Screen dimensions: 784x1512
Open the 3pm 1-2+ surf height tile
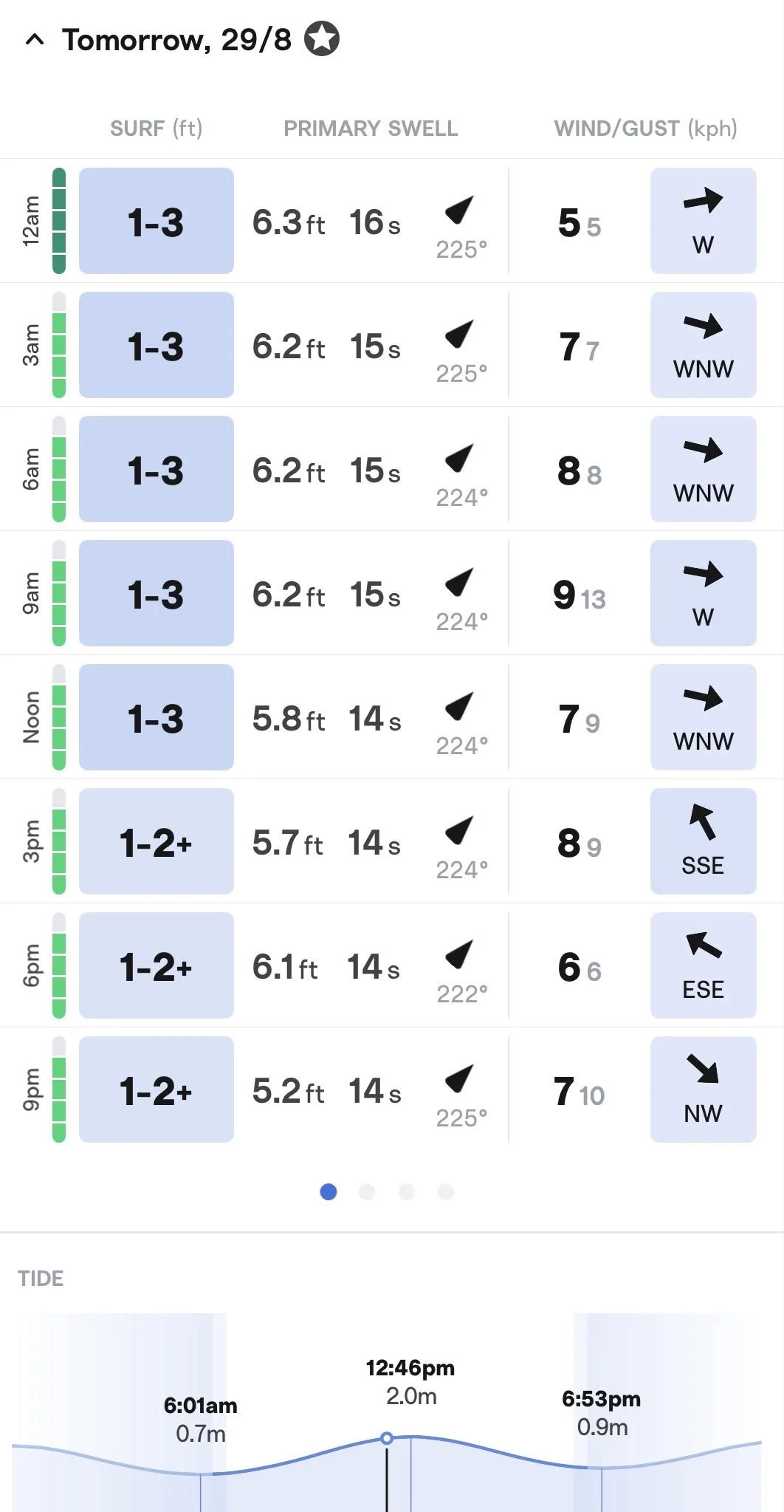(x=157, y=841)
